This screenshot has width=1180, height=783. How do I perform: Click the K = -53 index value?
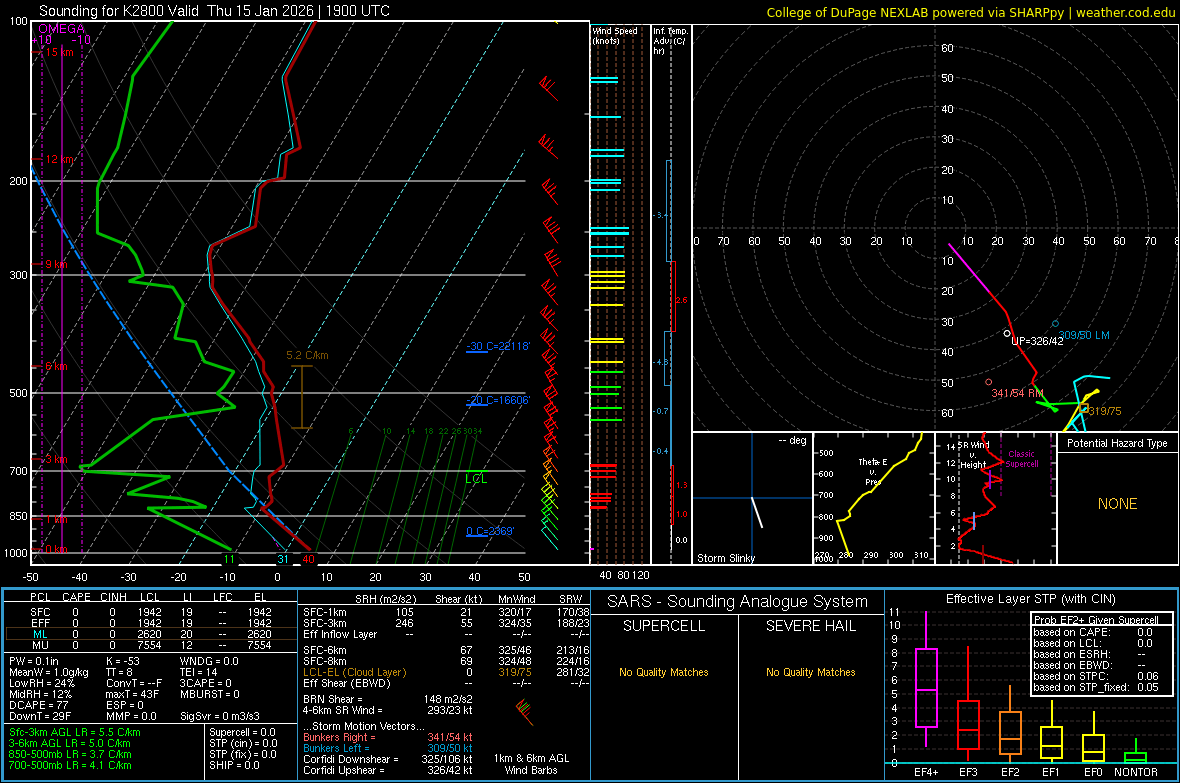tap(123, 661)
